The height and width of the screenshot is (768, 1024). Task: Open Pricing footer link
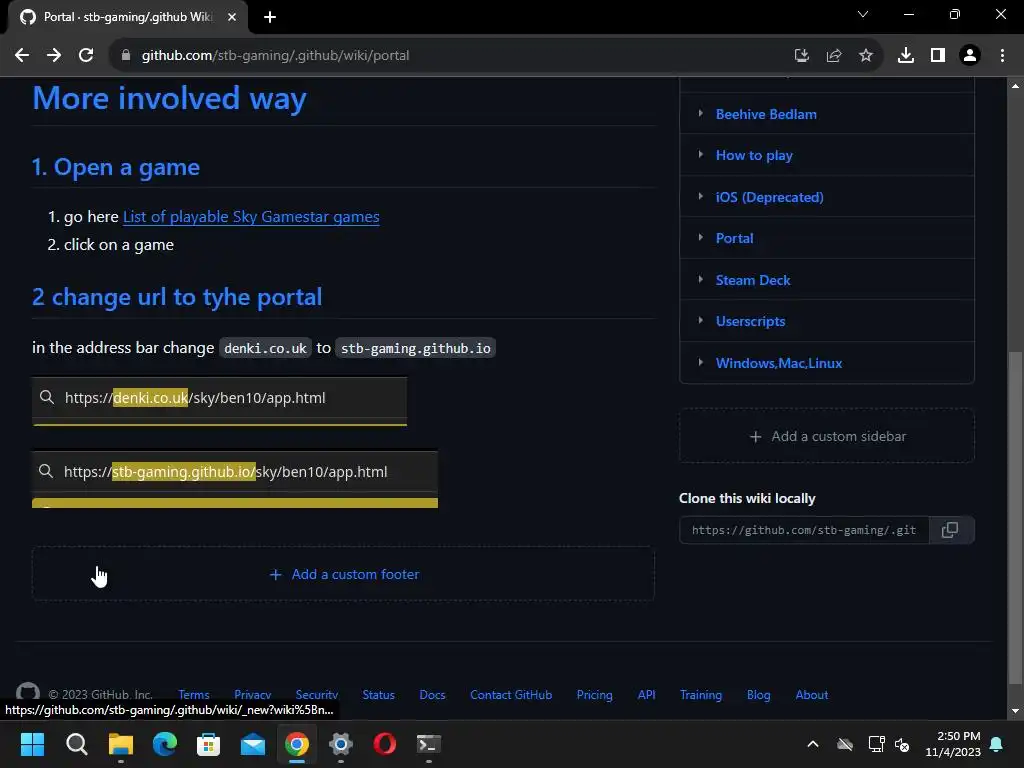point(595,695)
